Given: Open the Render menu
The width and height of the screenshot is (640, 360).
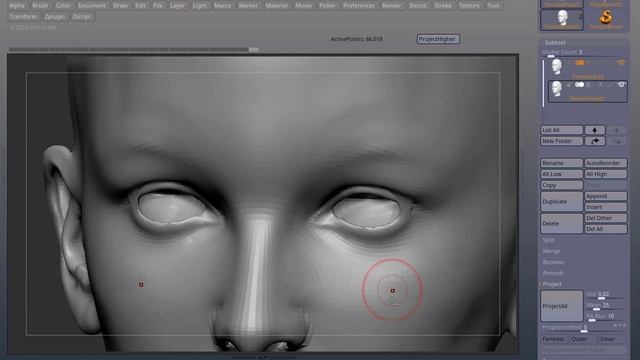Looking at the screenshot, I should [391, 6].
